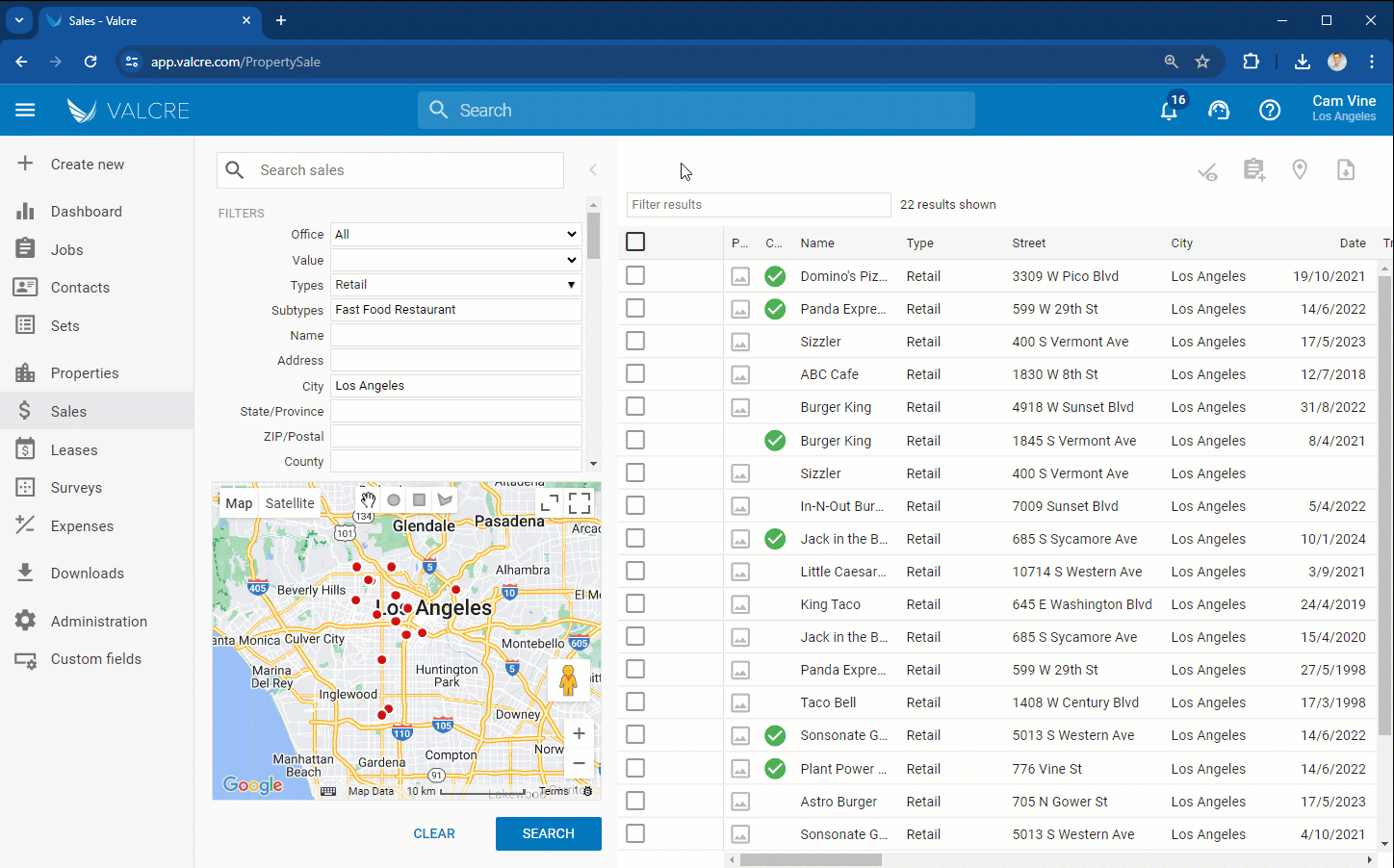Select the draw polygon tool on map
The height and width of the screenshot is (868, 1394).
445,499
